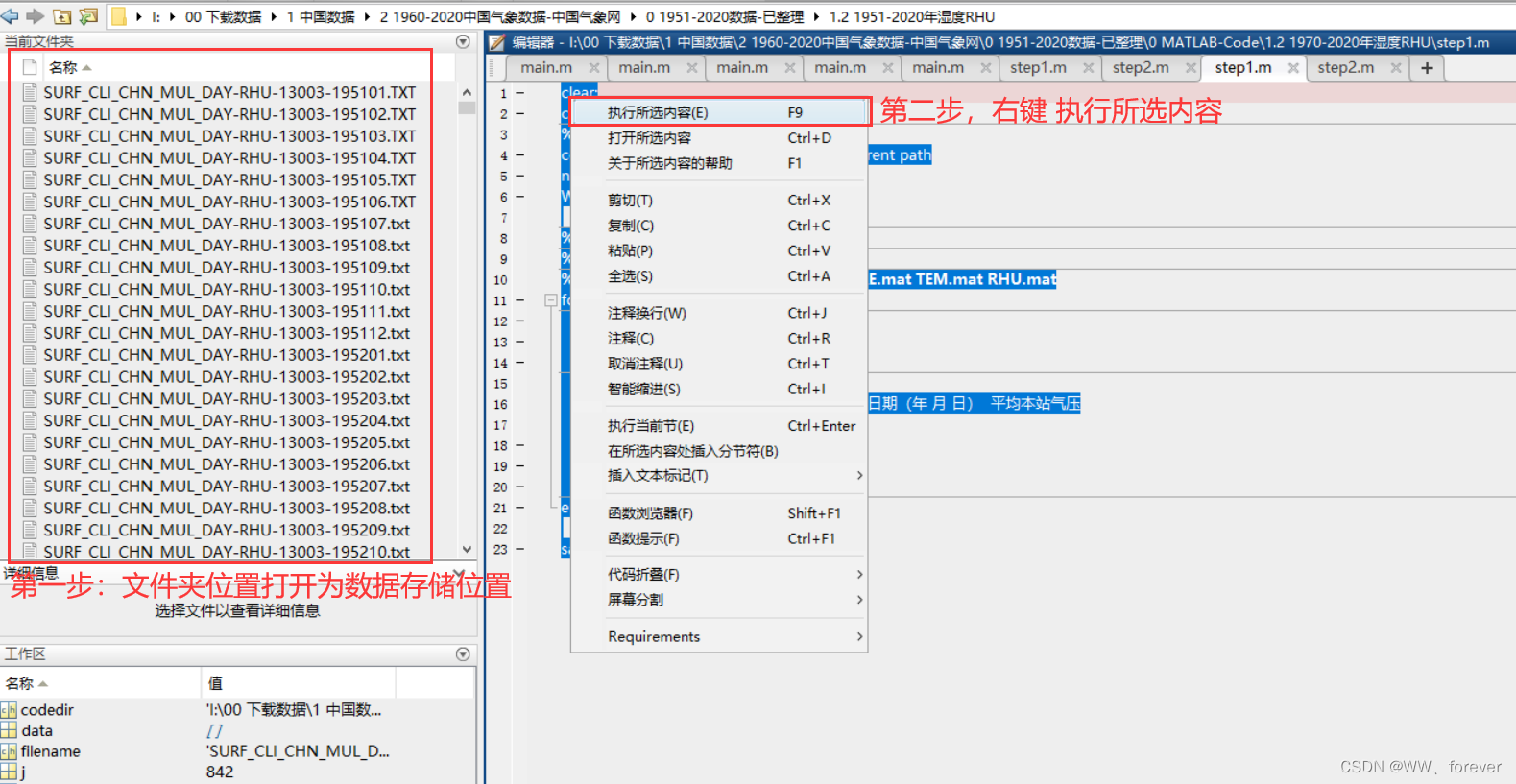1516x784 pixels.
Task: Expand the Requirements submenu arrow
Action: click(x=859, y=636)
